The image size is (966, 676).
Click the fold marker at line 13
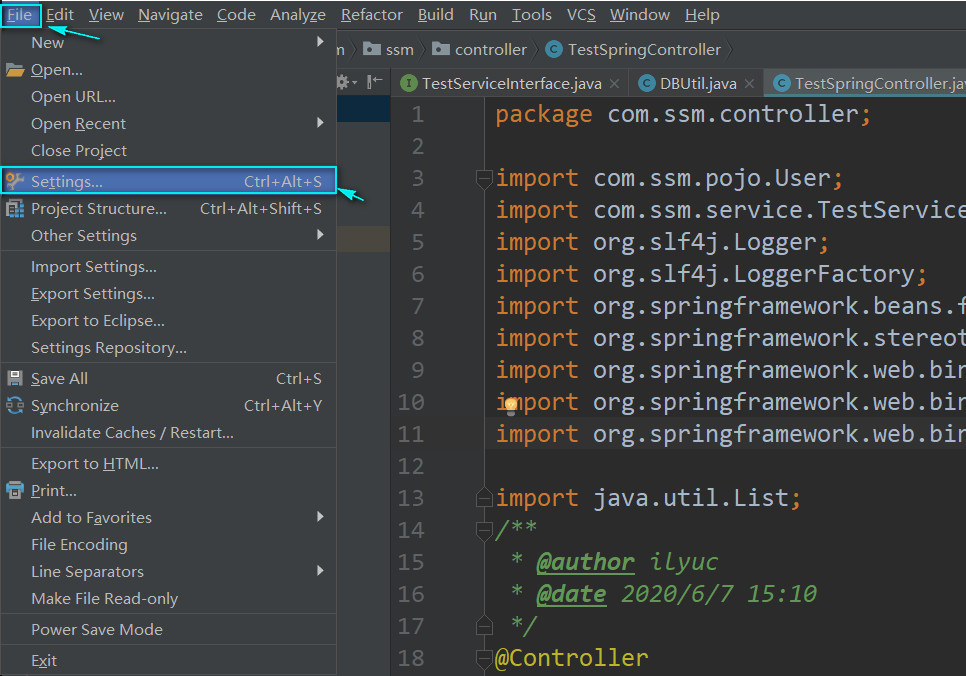tap(484, 498)
